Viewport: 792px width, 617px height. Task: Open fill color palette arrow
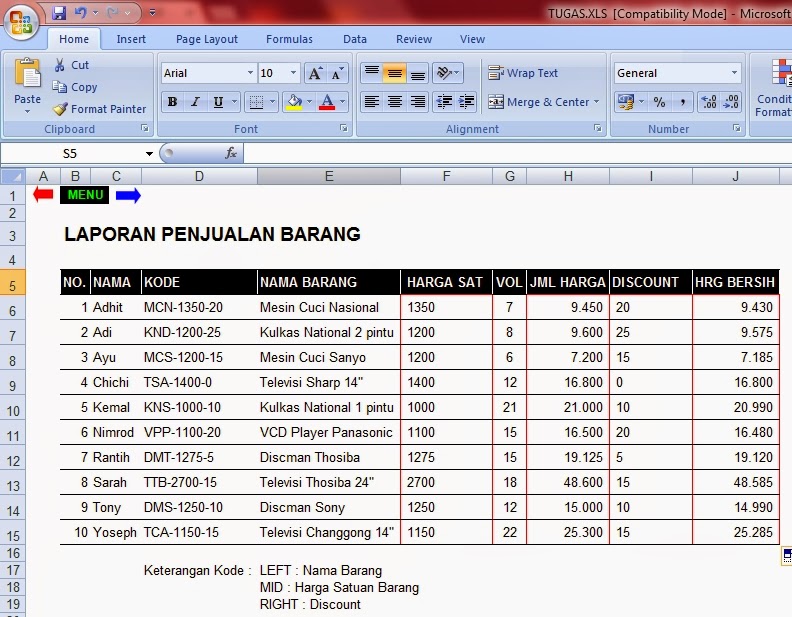tap(310, 102)
